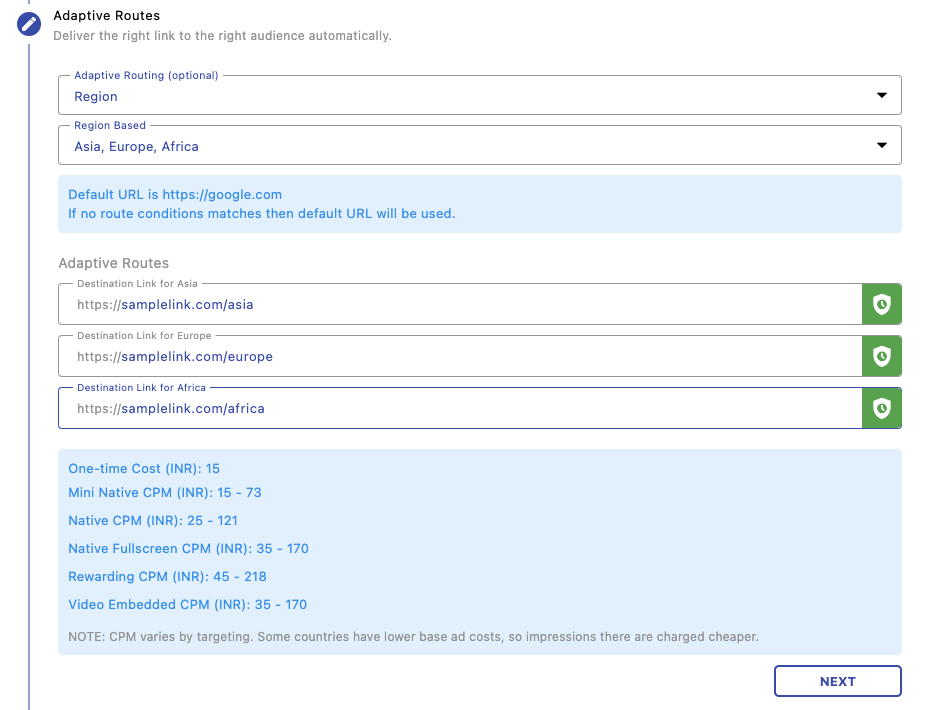Click the Adaptive Routes step title
930x710 pixels.
click(106, 16)
